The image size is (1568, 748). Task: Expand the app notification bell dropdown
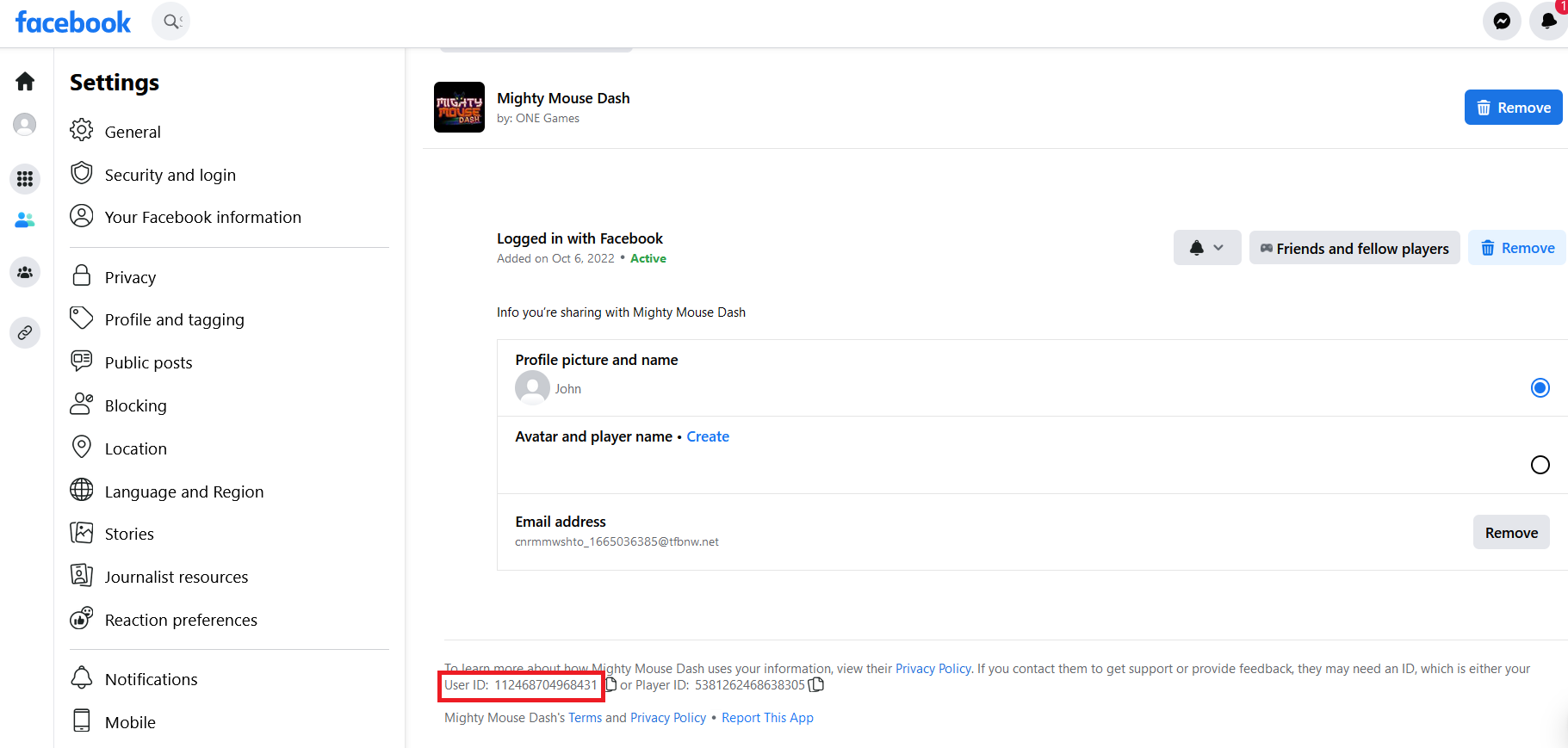[x=1206, y=248]
